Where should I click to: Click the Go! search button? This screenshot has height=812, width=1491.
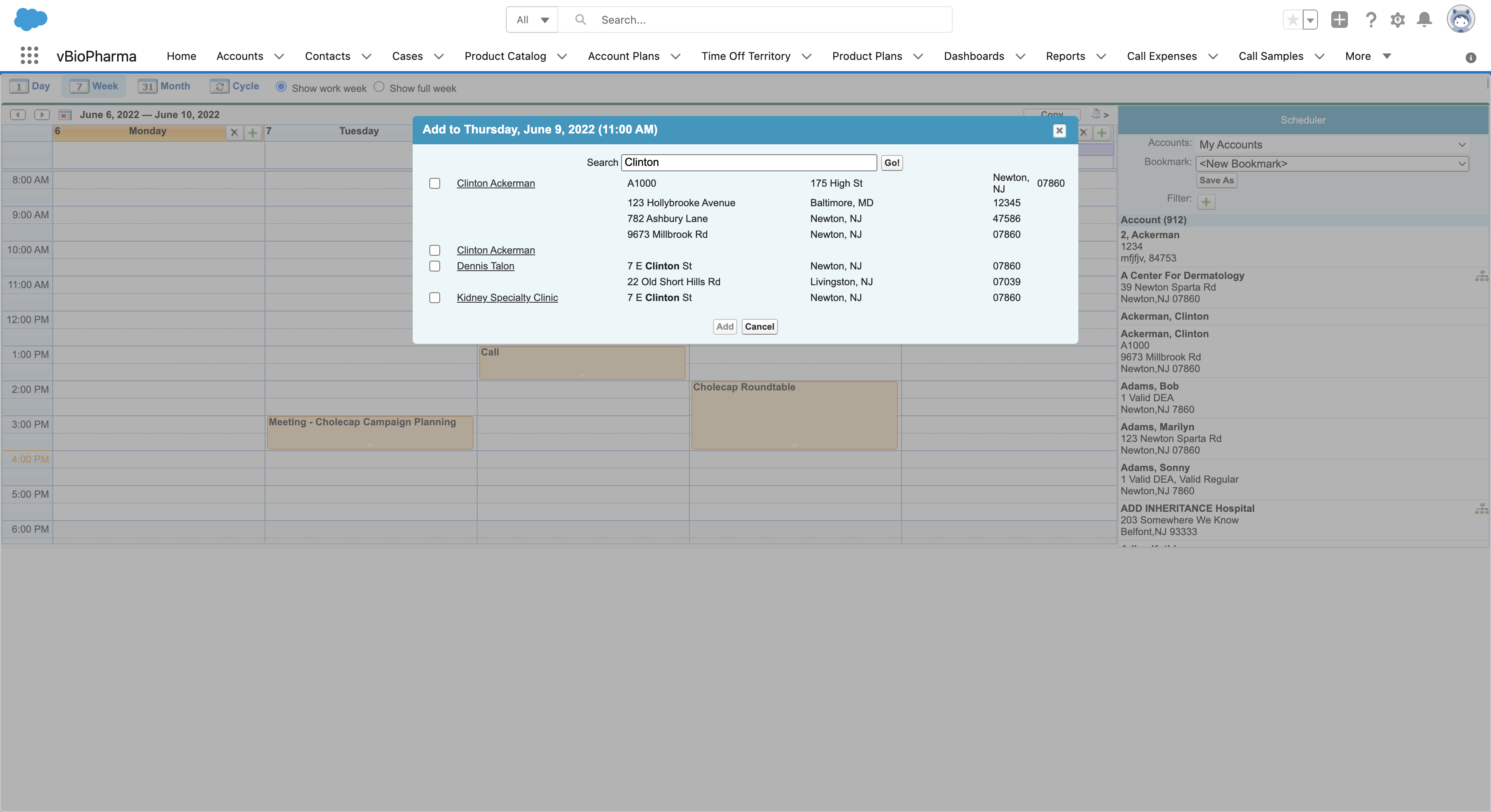coord(892,163)
